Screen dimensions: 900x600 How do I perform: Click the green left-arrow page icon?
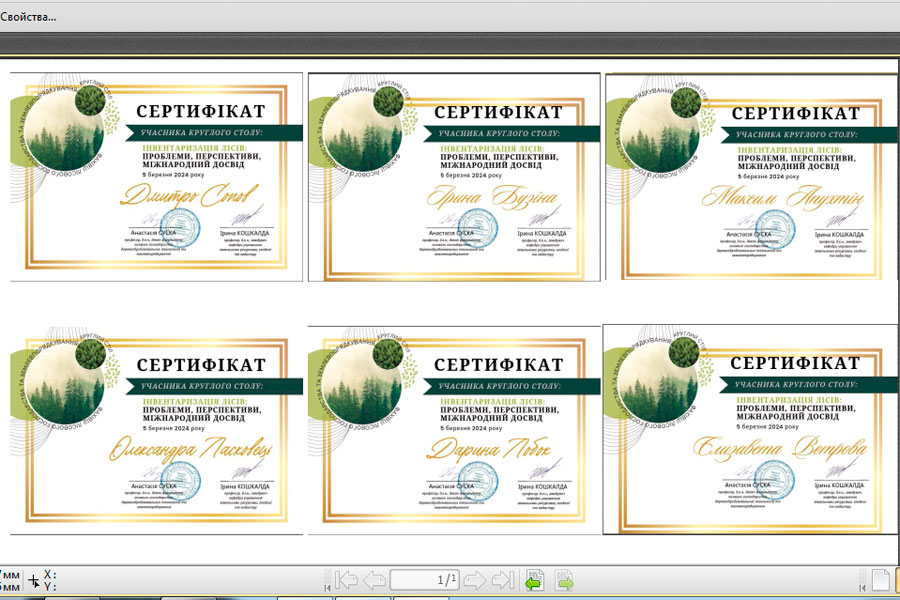535,580
